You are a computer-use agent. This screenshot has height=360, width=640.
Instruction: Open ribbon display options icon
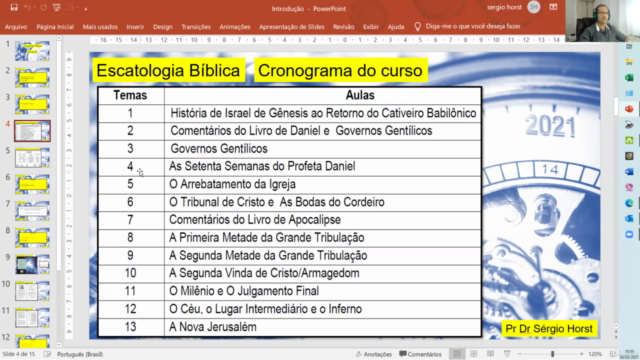[553, 7]
